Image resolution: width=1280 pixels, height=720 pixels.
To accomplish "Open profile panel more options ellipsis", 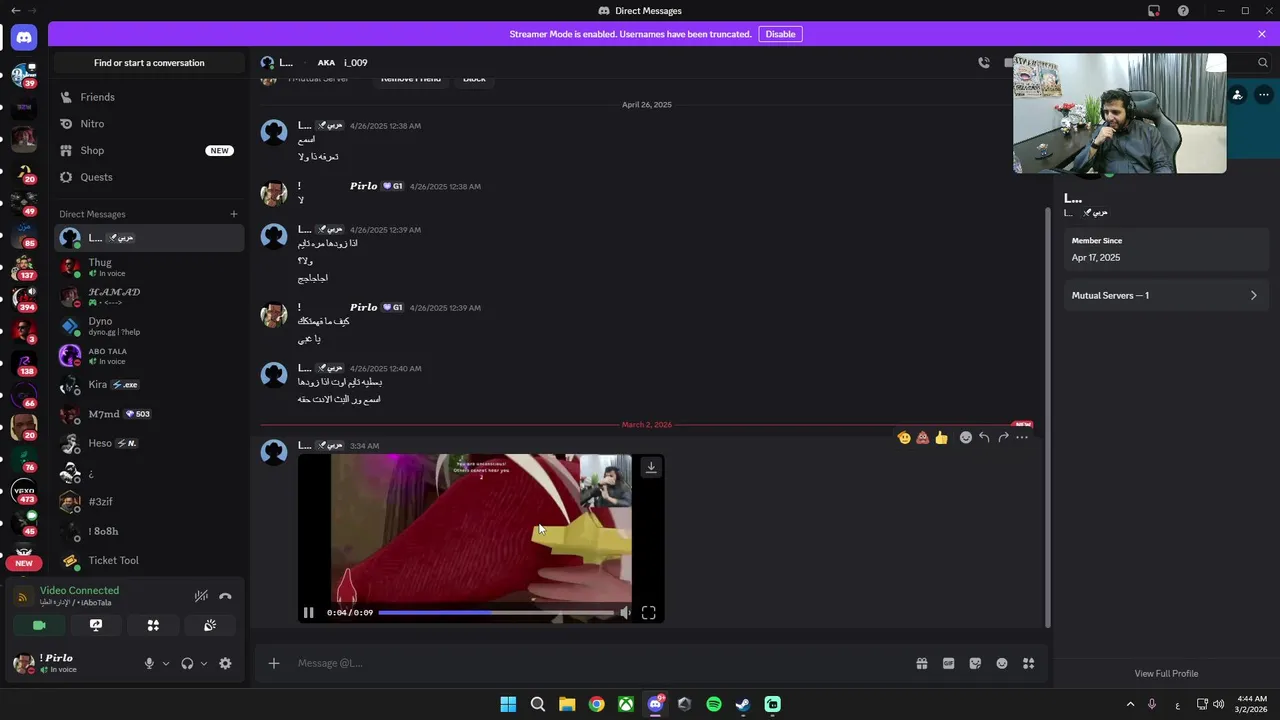I will tap(1264, 95).
